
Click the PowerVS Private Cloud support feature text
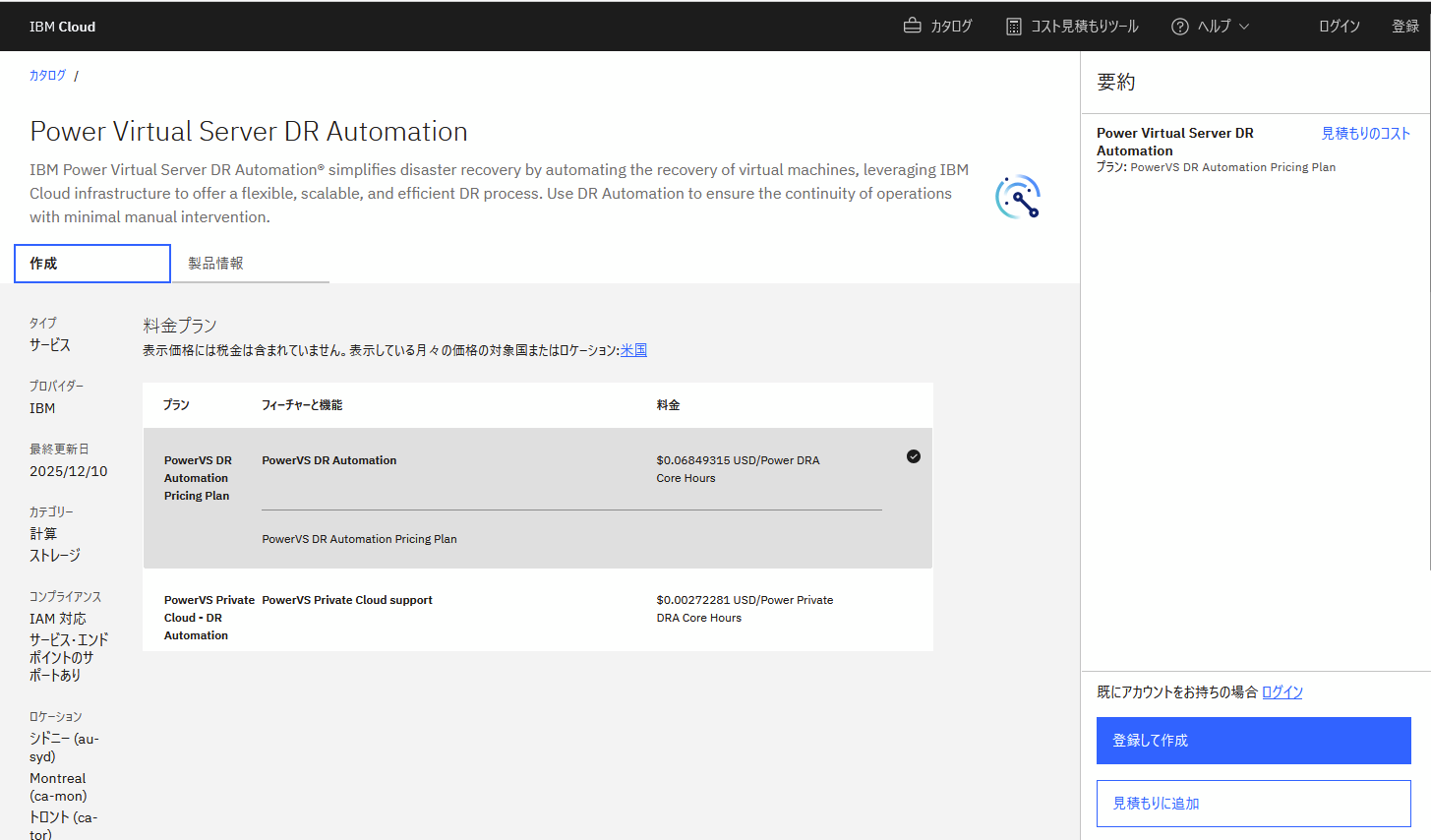tap(347, 600)
